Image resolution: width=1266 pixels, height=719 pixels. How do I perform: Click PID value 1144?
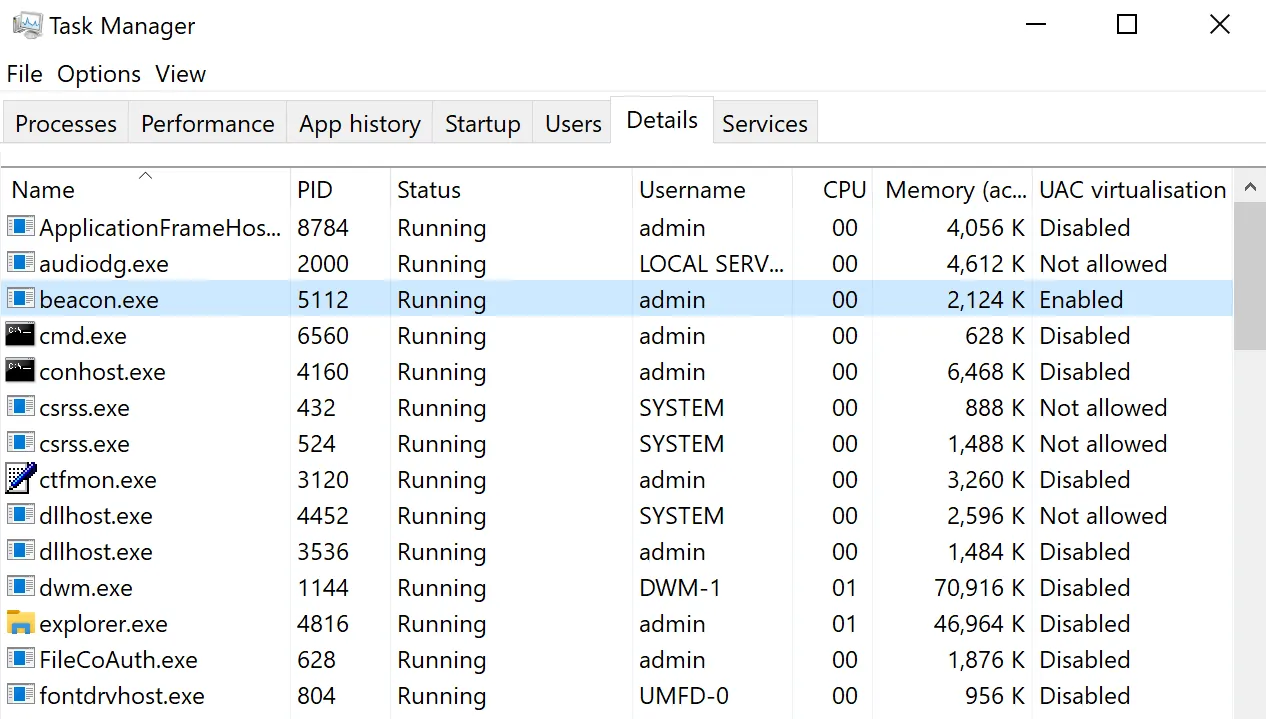(x=323, y=587)
